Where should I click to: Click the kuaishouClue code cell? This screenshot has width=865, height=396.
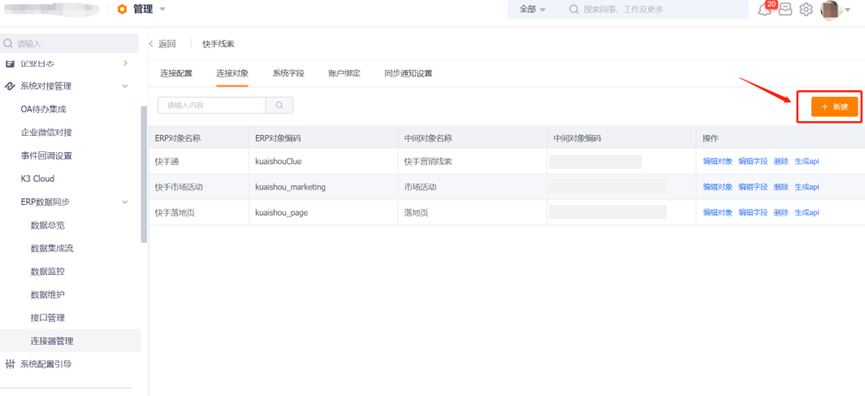tap(278, 162)
